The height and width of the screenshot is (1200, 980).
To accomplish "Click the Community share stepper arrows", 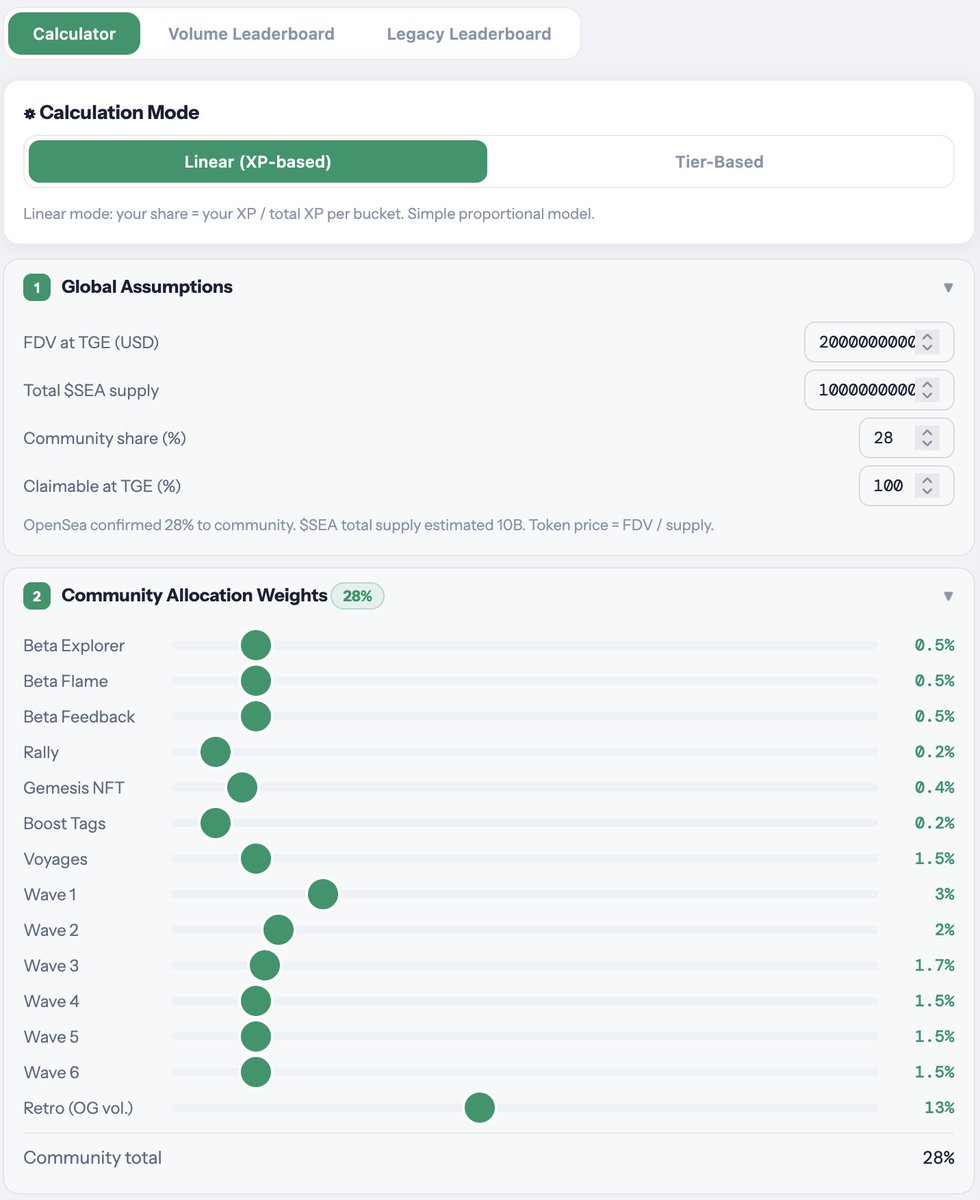I will pyautogui.click(x=928, y=438).
